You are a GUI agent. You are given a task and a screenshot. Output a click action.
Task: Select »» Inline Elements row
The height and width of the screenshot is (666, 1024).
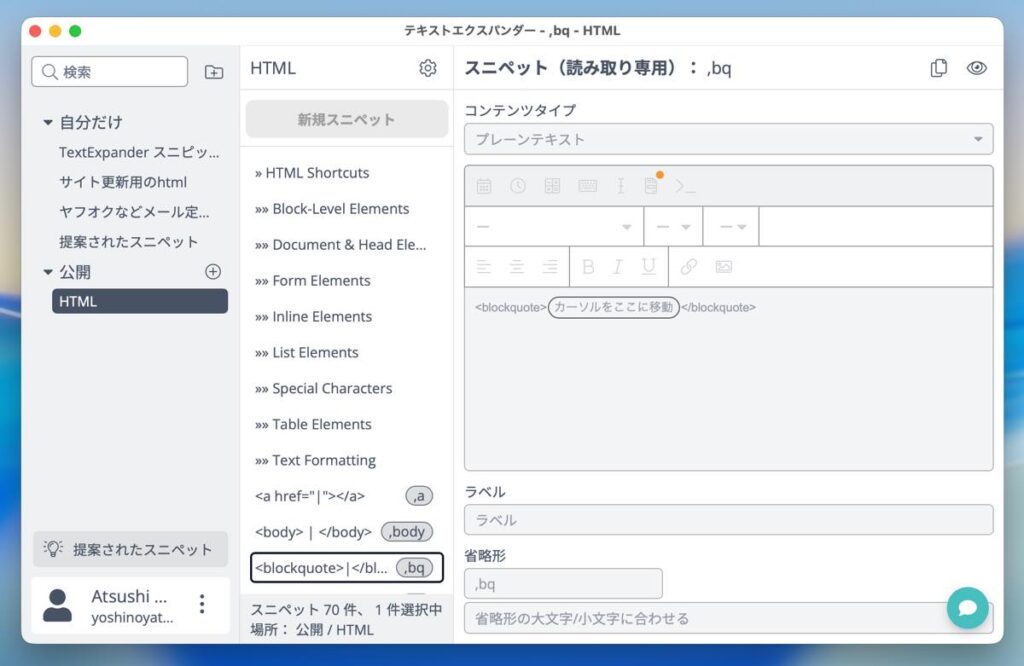(347, 316)
